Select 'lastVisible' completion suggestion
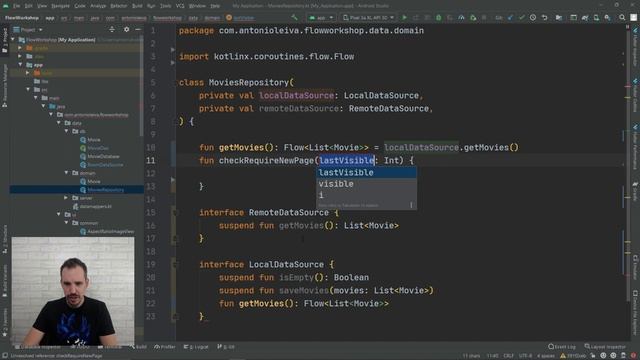This screenshot has width=640, height=360. 367,172
